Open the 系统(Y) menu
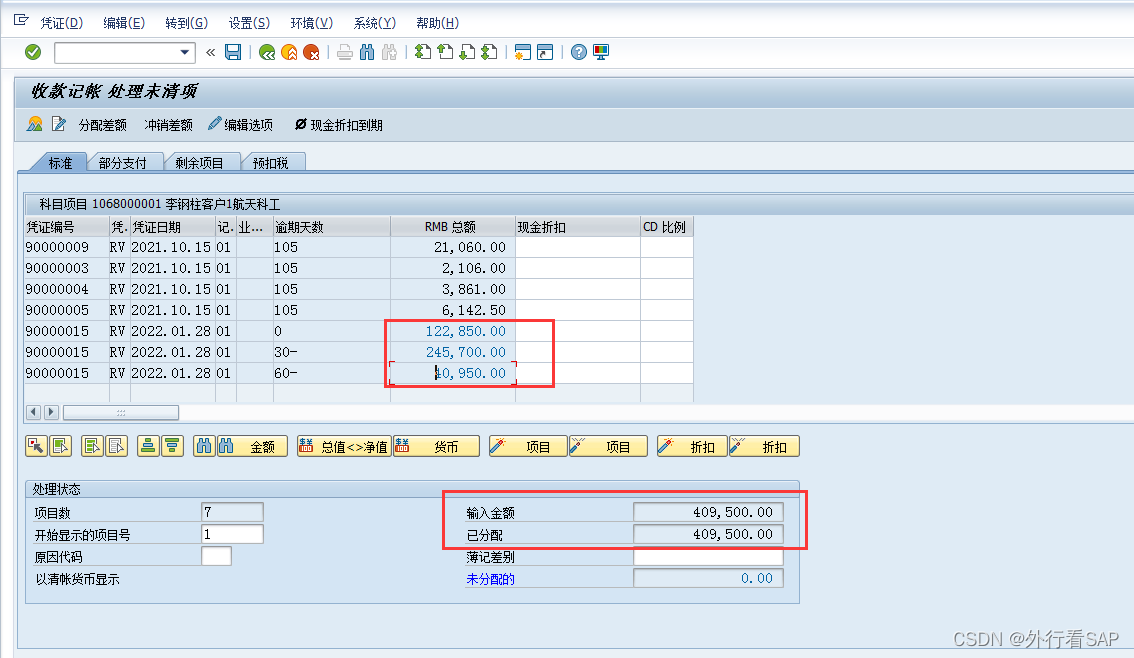1134x658 pixels. (x=375, y=23)
